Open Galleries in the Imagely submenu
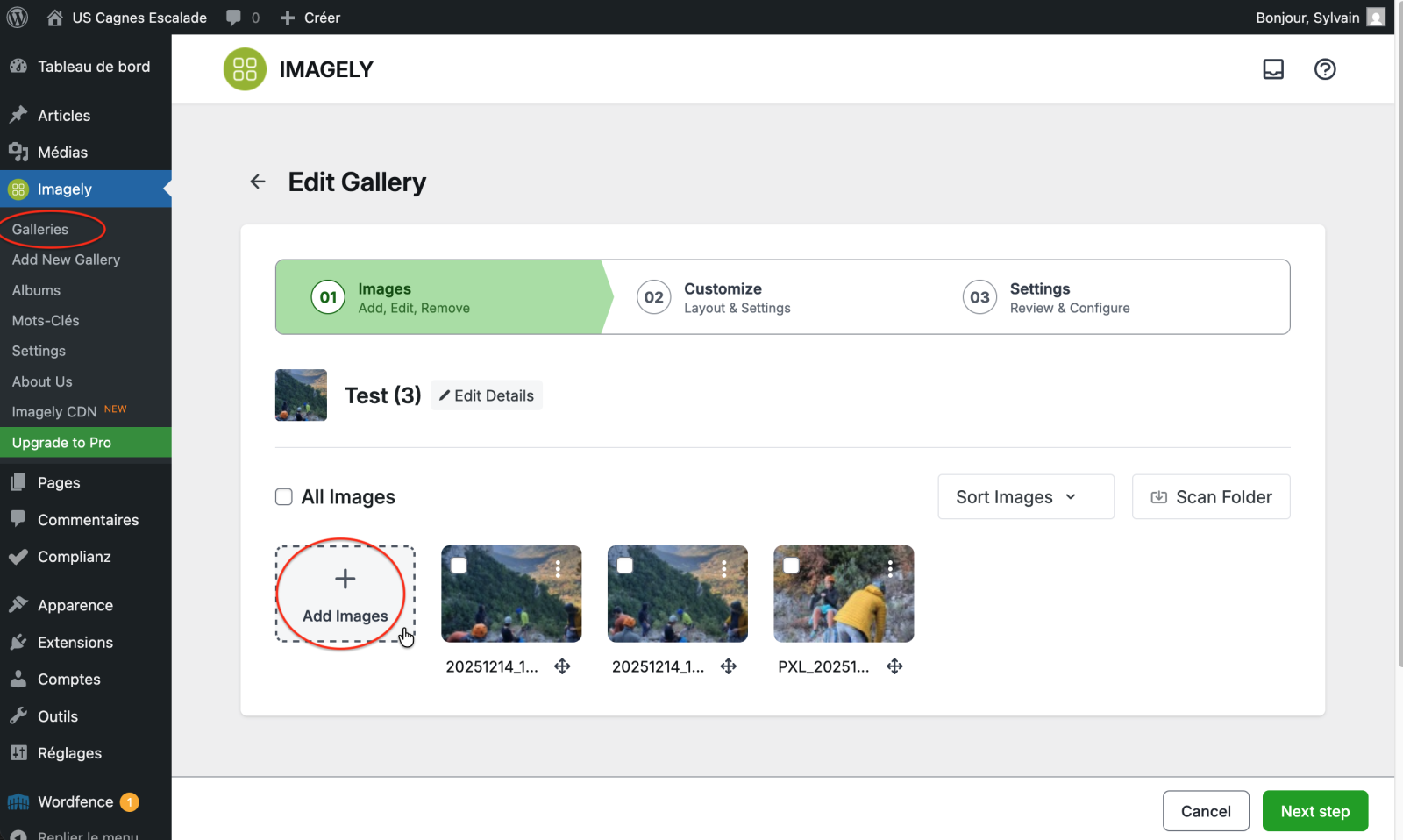Screen dimensions: 1403x840 [40, 229]
